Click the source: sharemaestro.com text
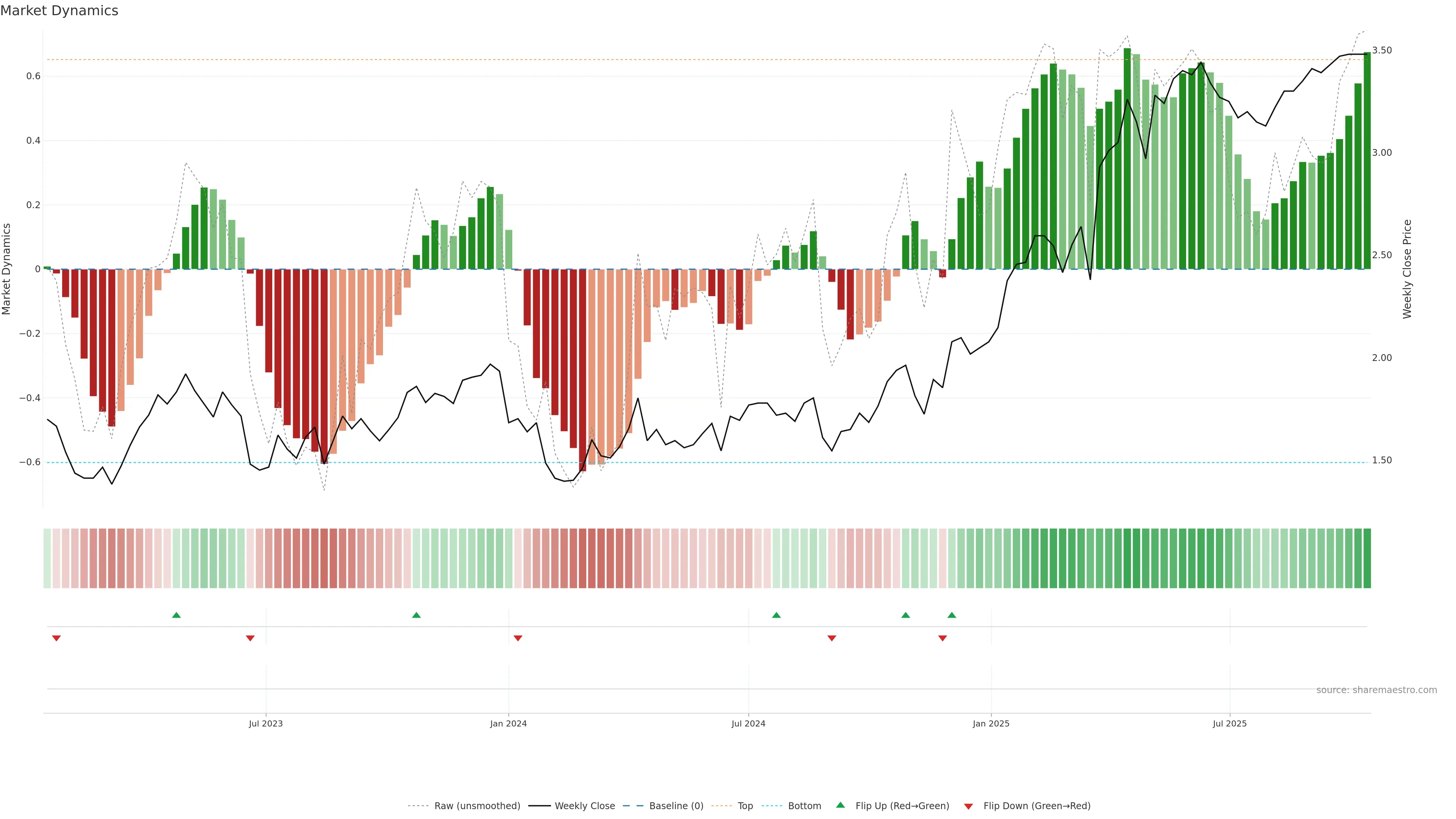This screenshot has width=1456, height=819. click(1376, 690)
